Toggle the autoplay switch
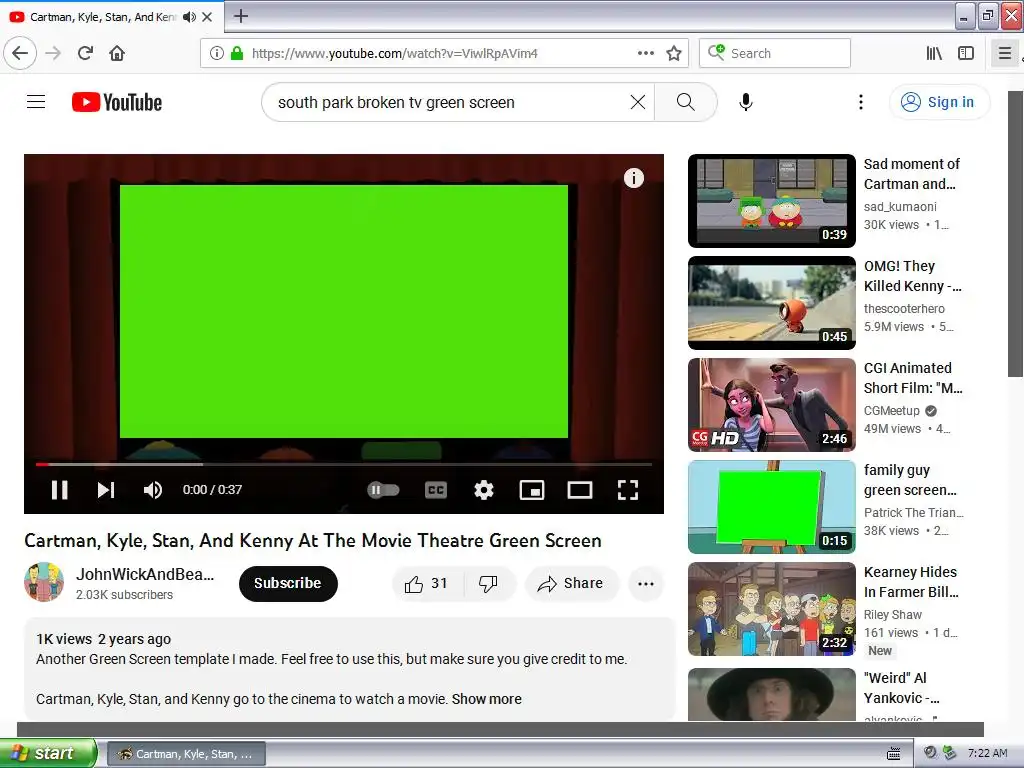This screenshot has height=768, width=1024. click(383, 490)
